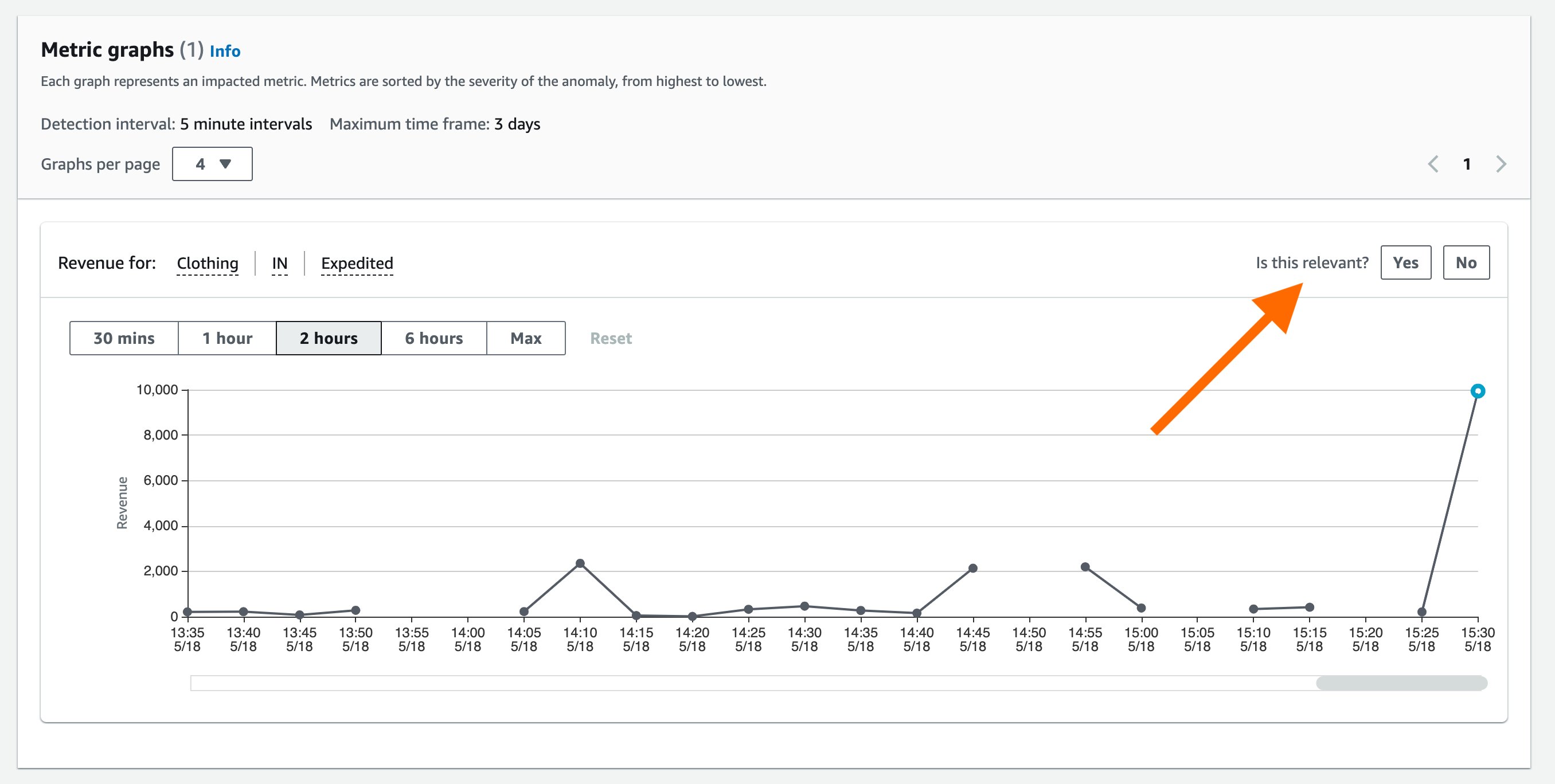The height and width of the screenshot is (784, 1555).
Task: Mark anomaly relevant with Yes
Action: (x=1405, y=262)
